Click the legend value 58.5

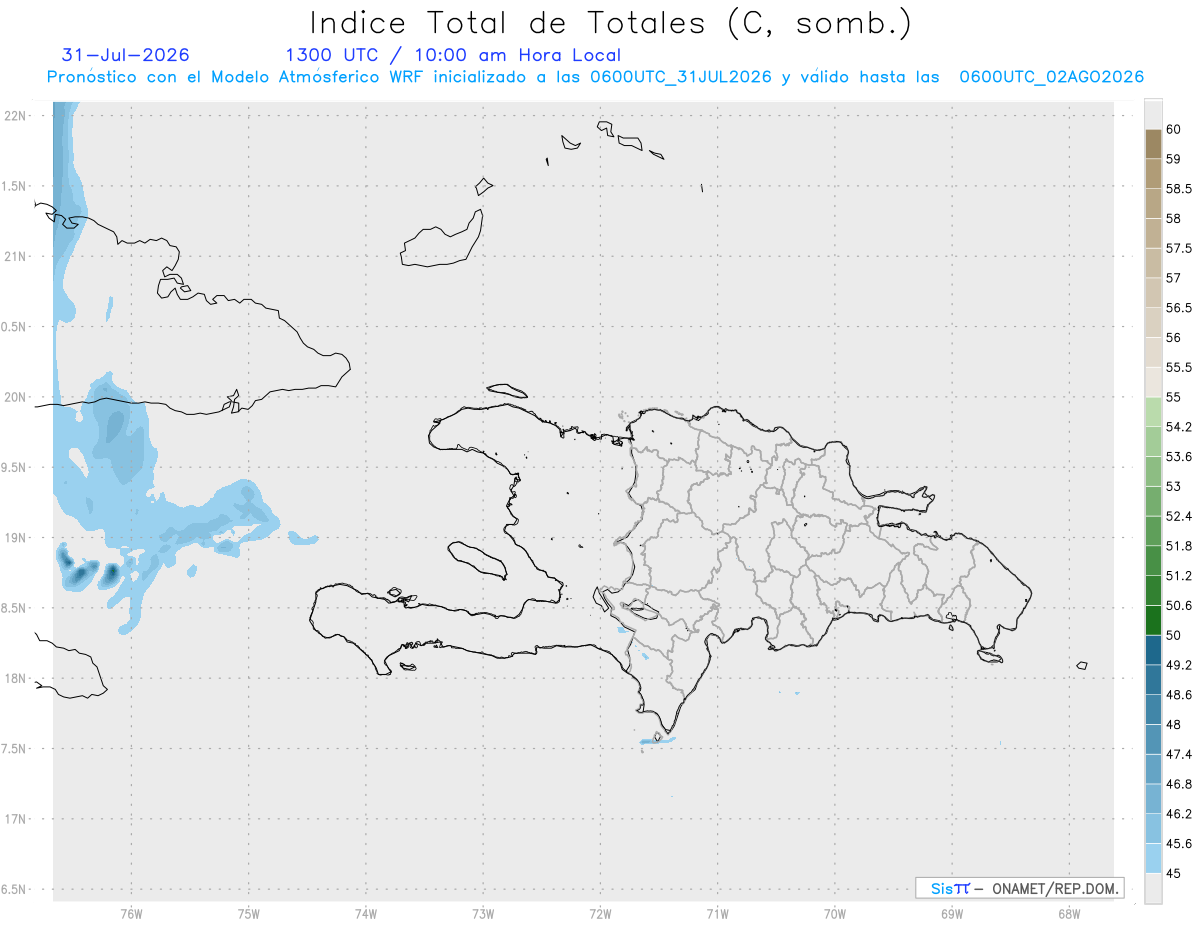(x=1178, y=189)
